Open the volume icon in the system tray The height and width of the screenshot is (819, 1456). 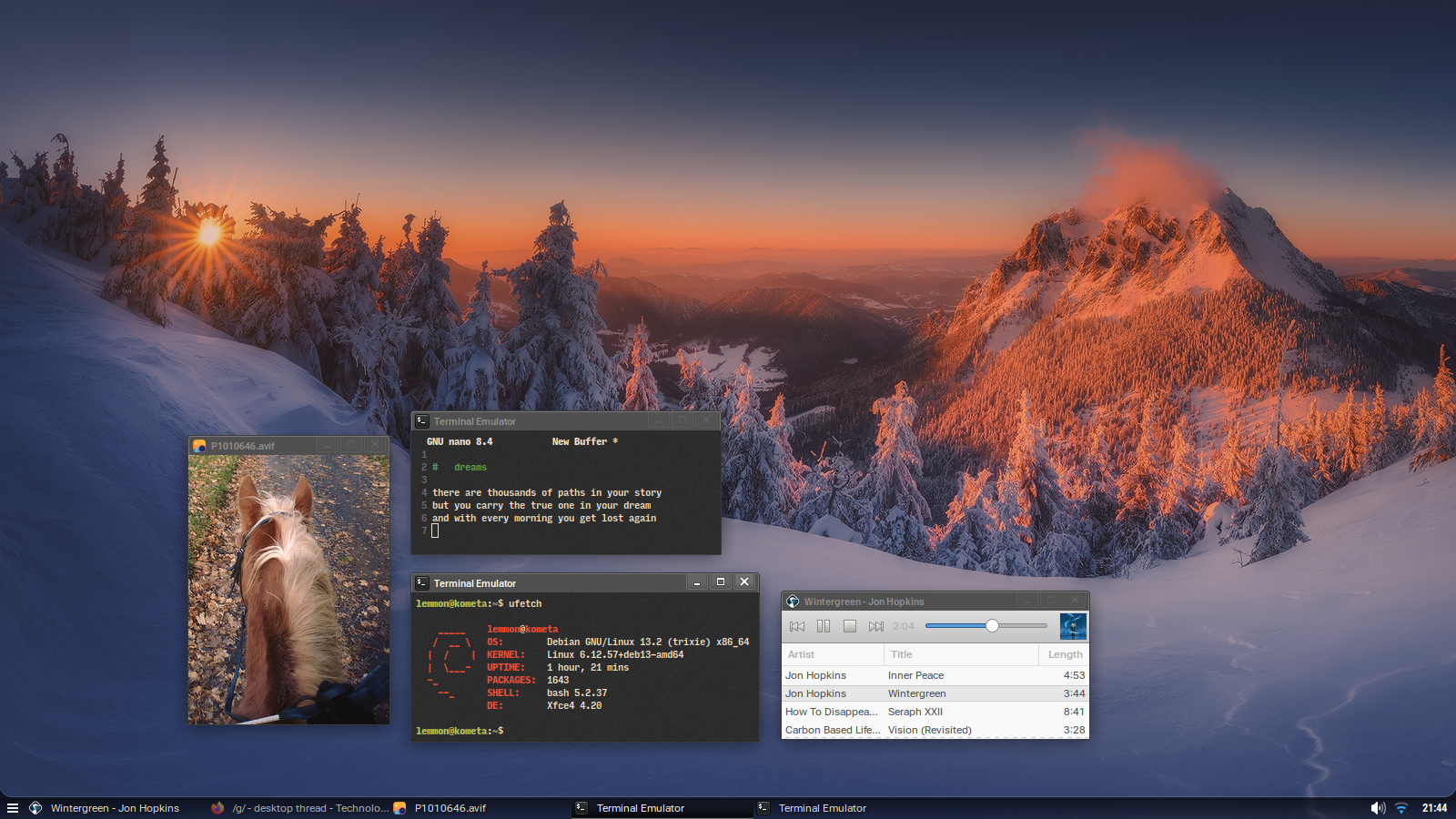[x=1378, y=808]
